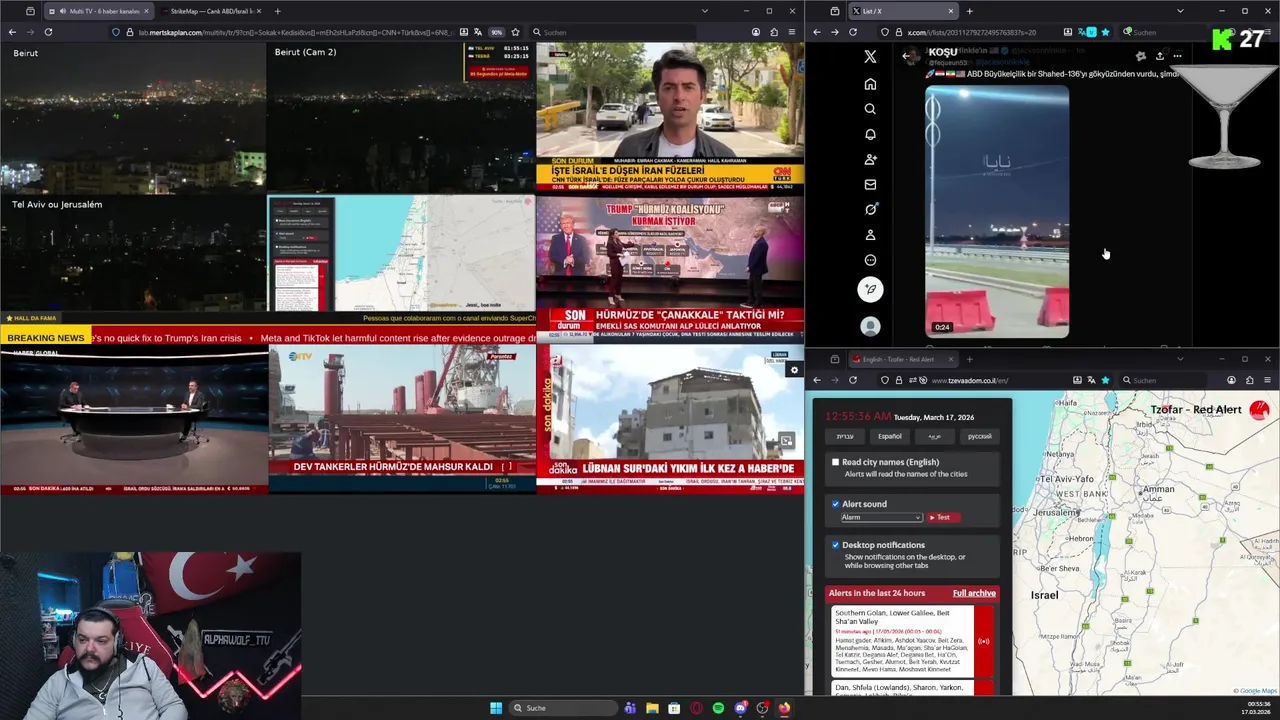The image size is (1280, 720).
Task: Switch to the Multi TV browser tab
Action: (97, 11)
